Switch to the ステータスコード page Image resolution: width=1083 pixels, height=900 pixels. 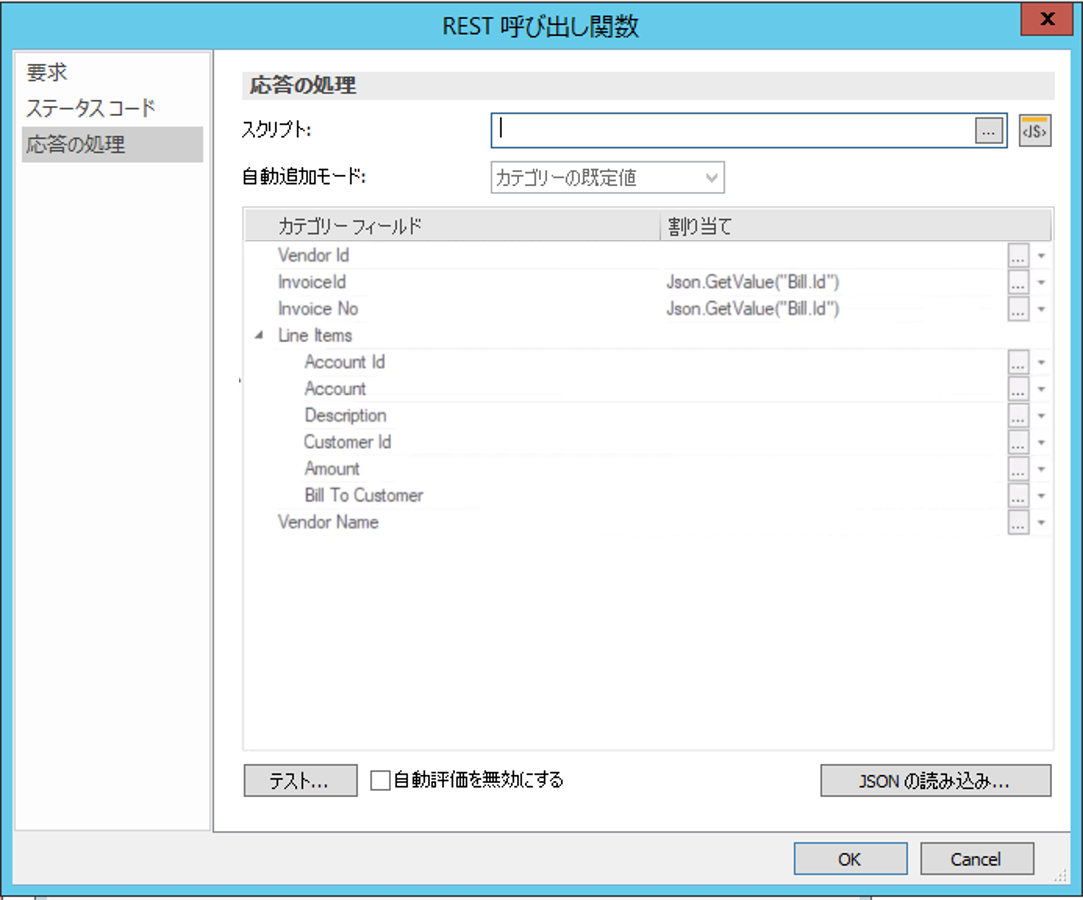point(90,108)
